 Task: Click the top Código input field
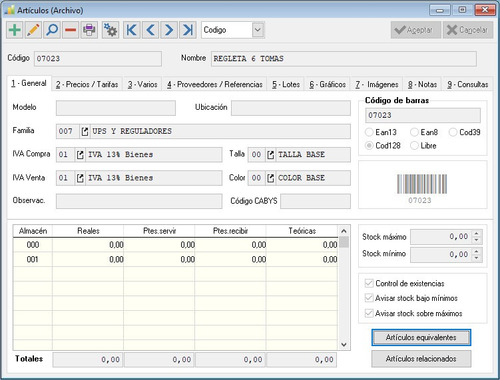(98, 59)
